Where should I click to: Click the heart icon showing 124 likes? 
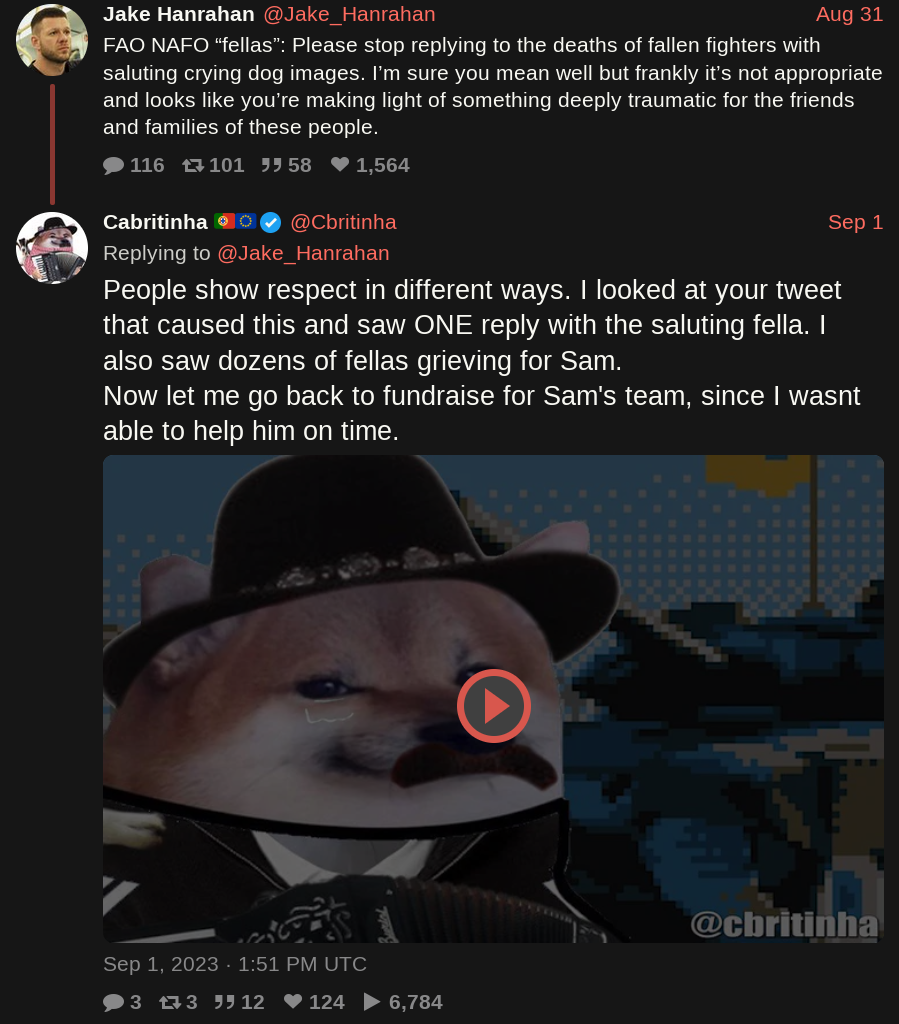click(293, 1002)
